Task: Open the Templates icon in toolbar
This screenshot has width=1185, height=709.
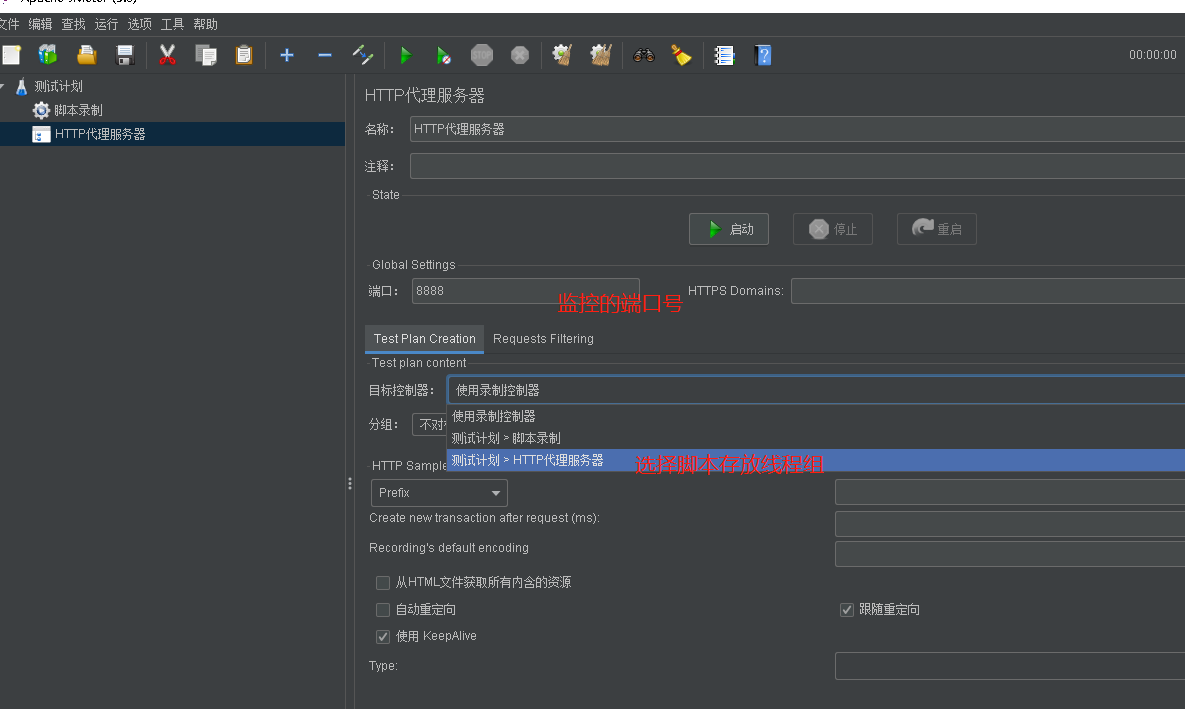Action: [48, 55]
